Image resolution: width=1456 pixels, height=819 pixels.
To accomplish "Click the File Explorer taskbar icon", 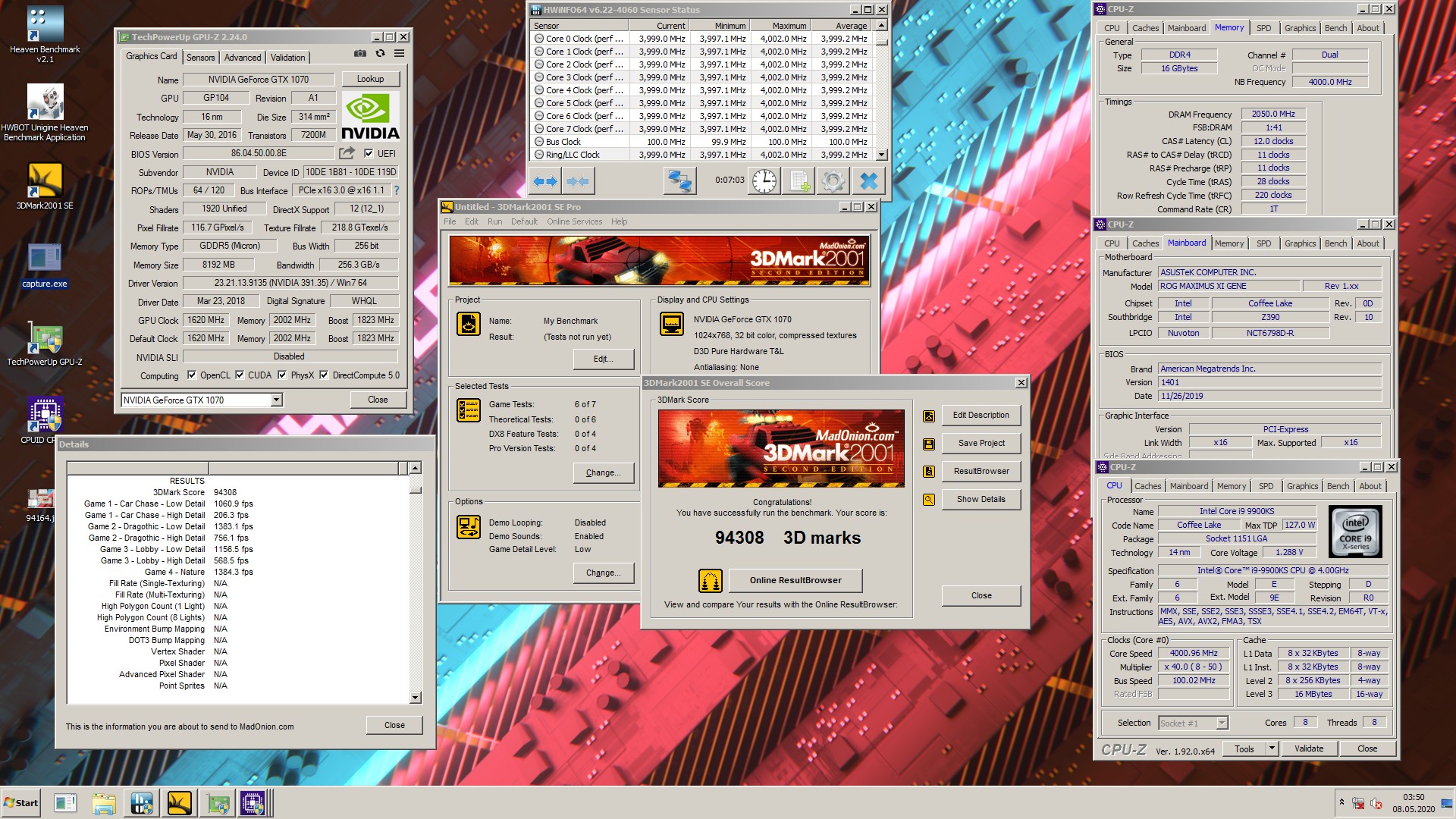I will [x=104, y=803].
